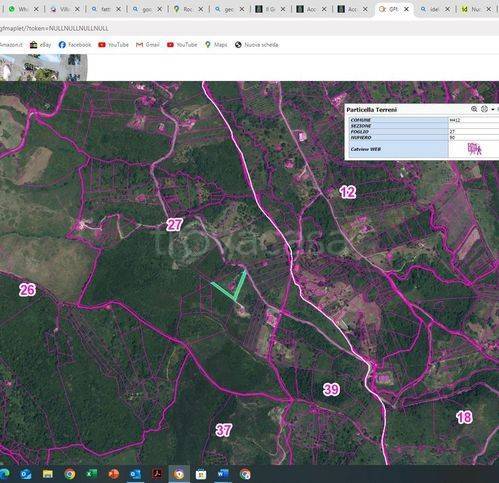Click the round settings icon in Particella Terreni
This screenshot has width=499, height=483.
484,109
